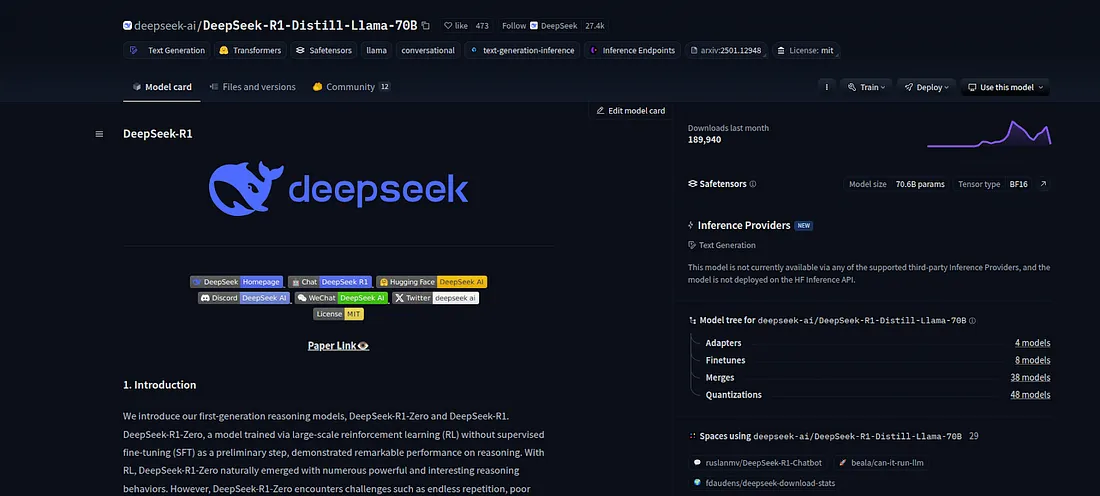Image resolution: width=1100 pixels, height=496 pixels.
Task: Open the Quantizations 48 models link
Action: (x=1031, y=395)
